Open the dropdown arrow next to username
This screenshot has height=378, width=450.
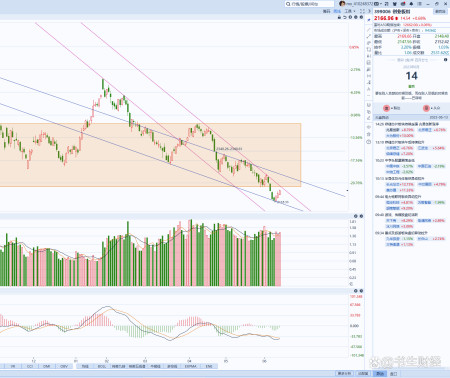(x=381, y=4)
